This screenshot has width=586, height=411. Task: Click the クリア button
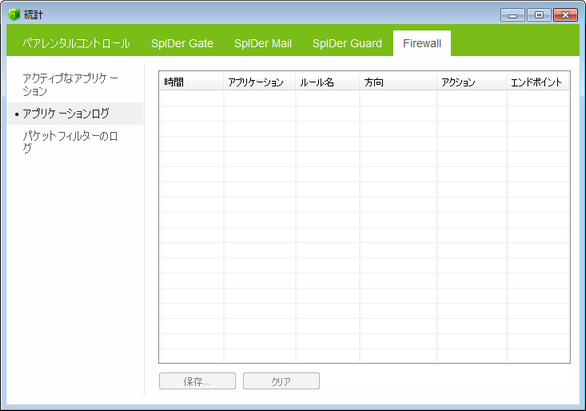pyautogui.click(x=281, y=381)
